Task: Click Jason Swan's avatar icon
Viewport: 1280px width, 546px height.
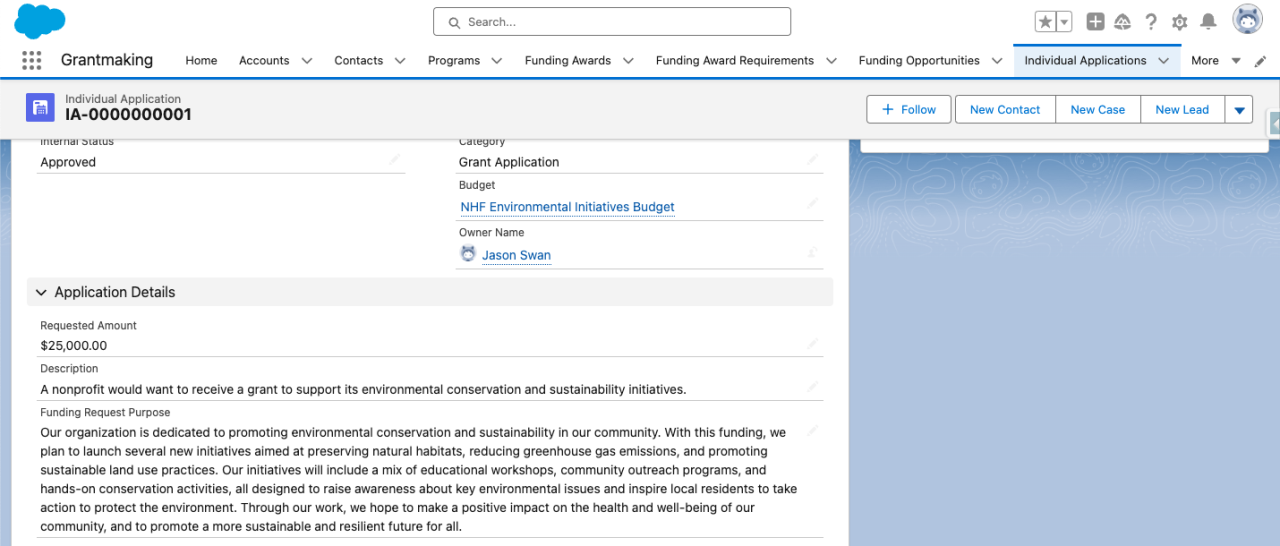Action: pos(468,254)
